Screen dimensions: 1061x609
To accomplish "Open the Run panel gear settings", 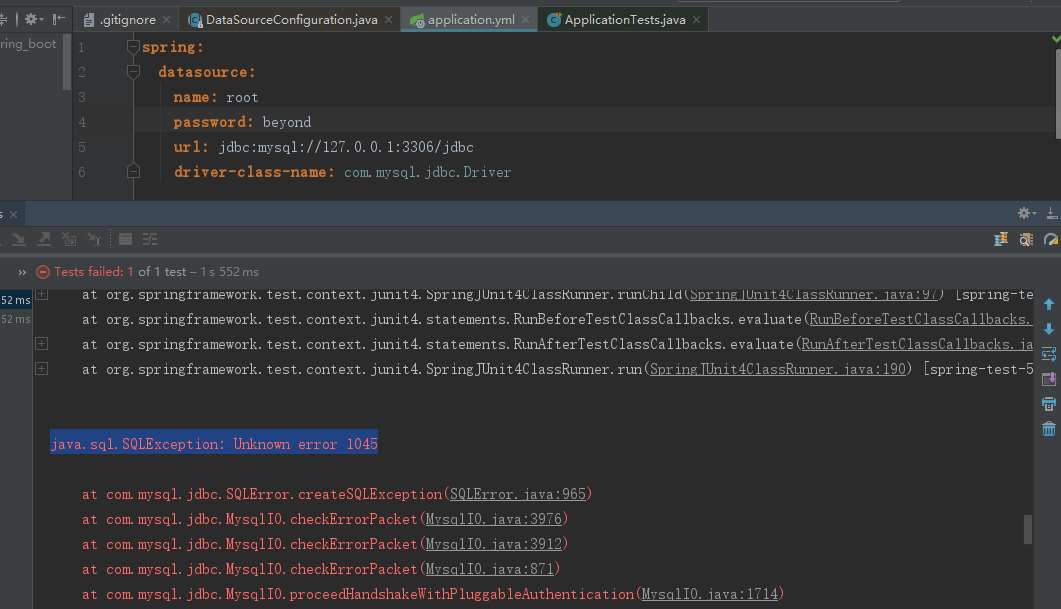I will [x=1025, y=214].
